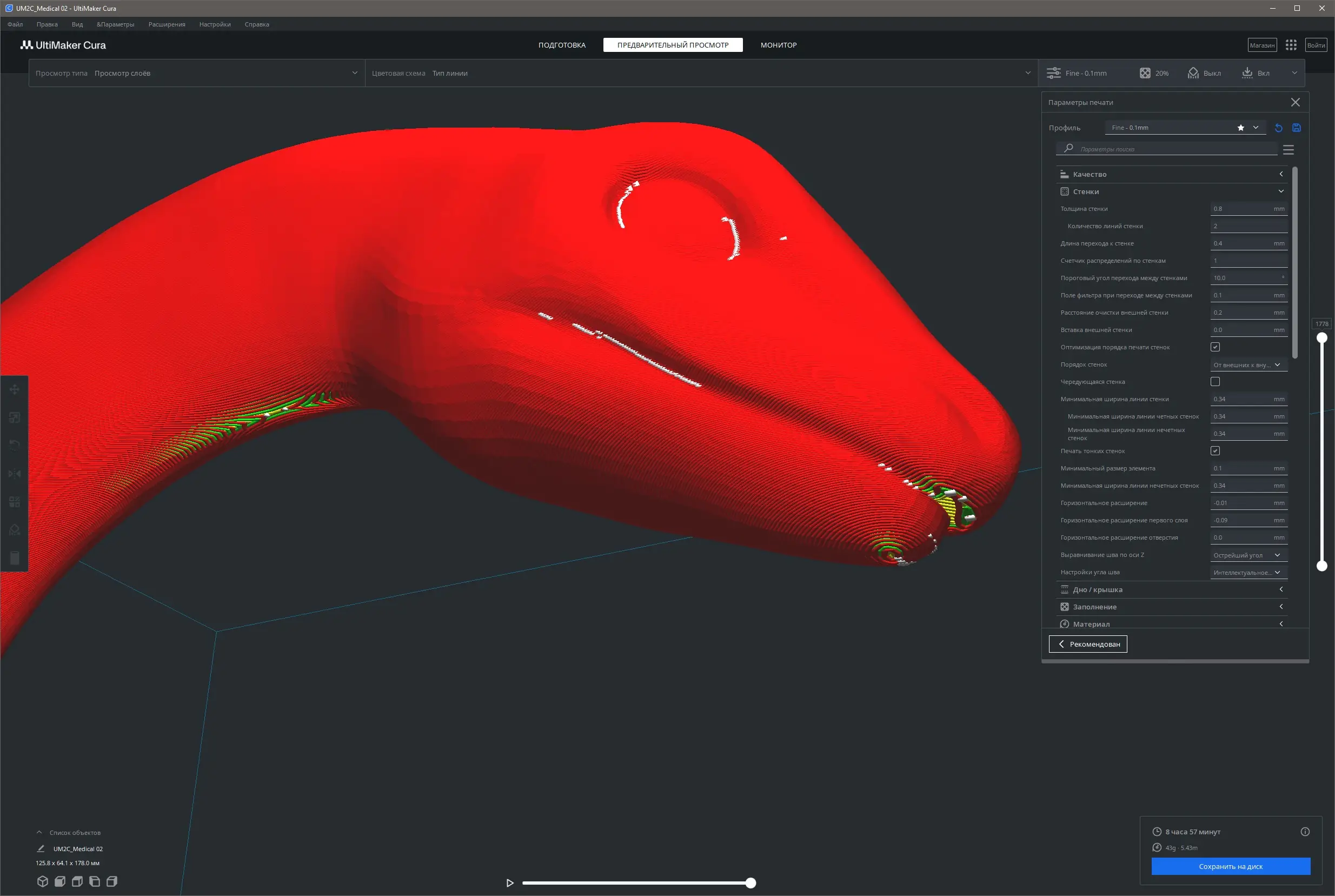Click the Рекомендован button
Image resolution: width=1335 pixels, height=896 pixels.
[1088, 644]
